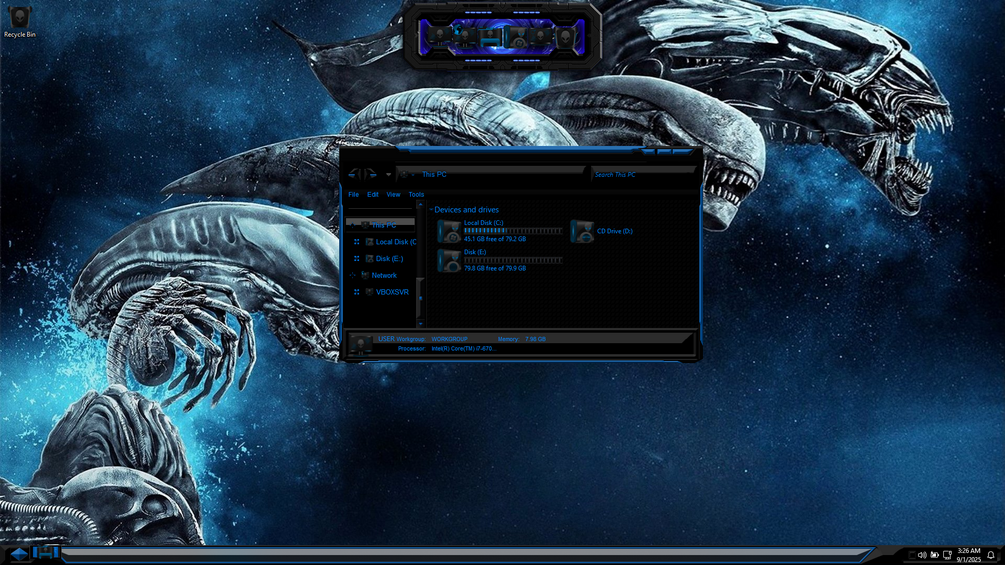Click the navigation pane scrollbar down arrow
The height and width of the screenshot is (565, 1005).
420,323
